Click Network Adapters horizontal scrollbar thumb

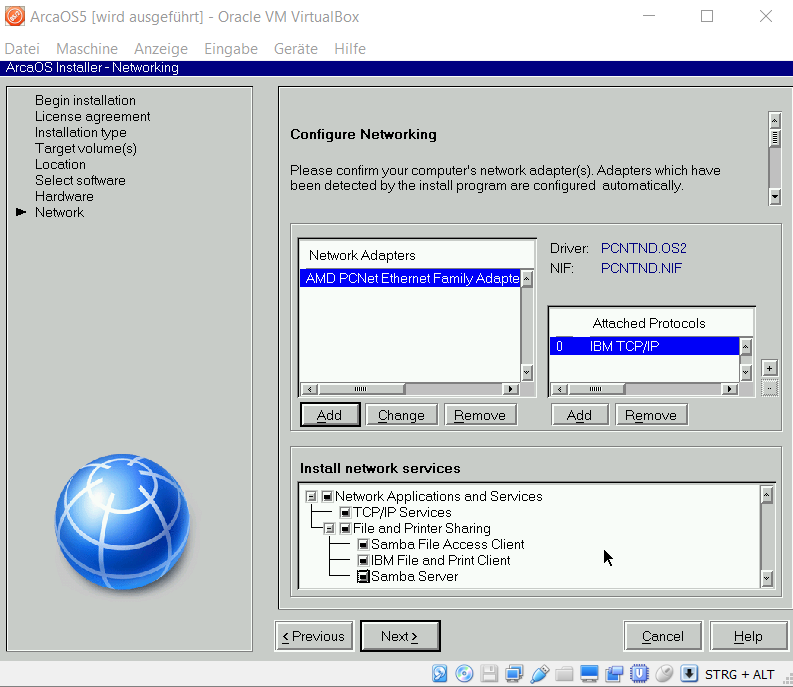click(361, 389)
